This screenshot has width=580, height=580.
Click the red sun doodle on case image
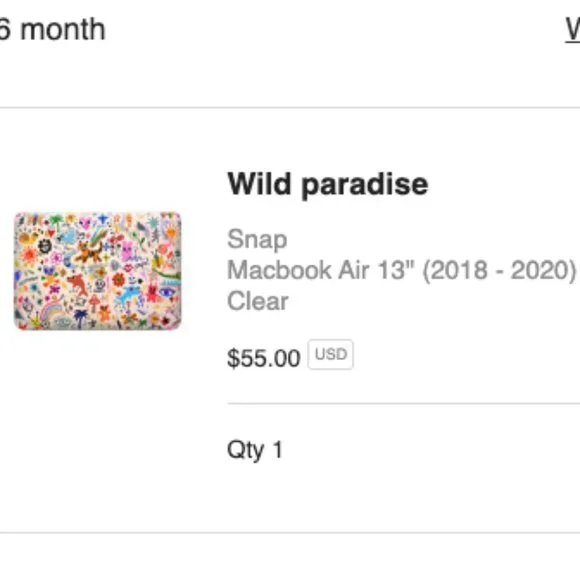[29, 255]
